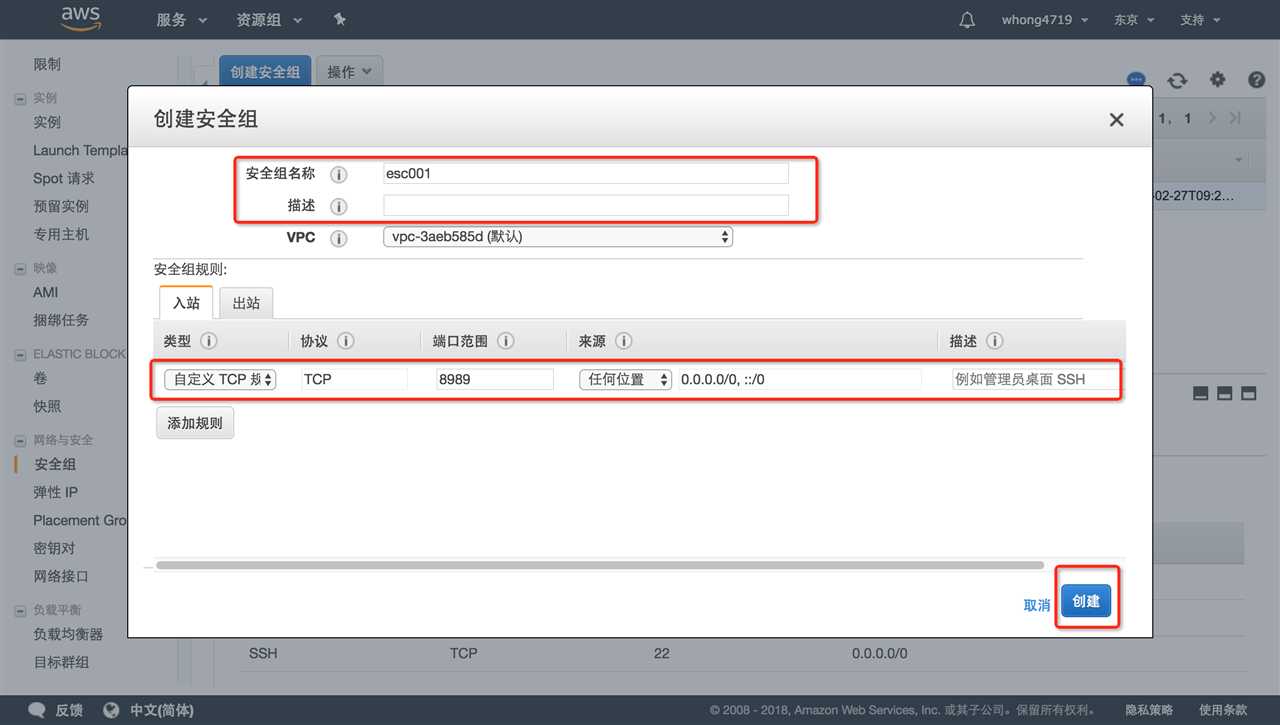Open 网络接口 in the sidebar
Screen dimensions: 1280x725
pyautogui.click(x=61, y=576)
